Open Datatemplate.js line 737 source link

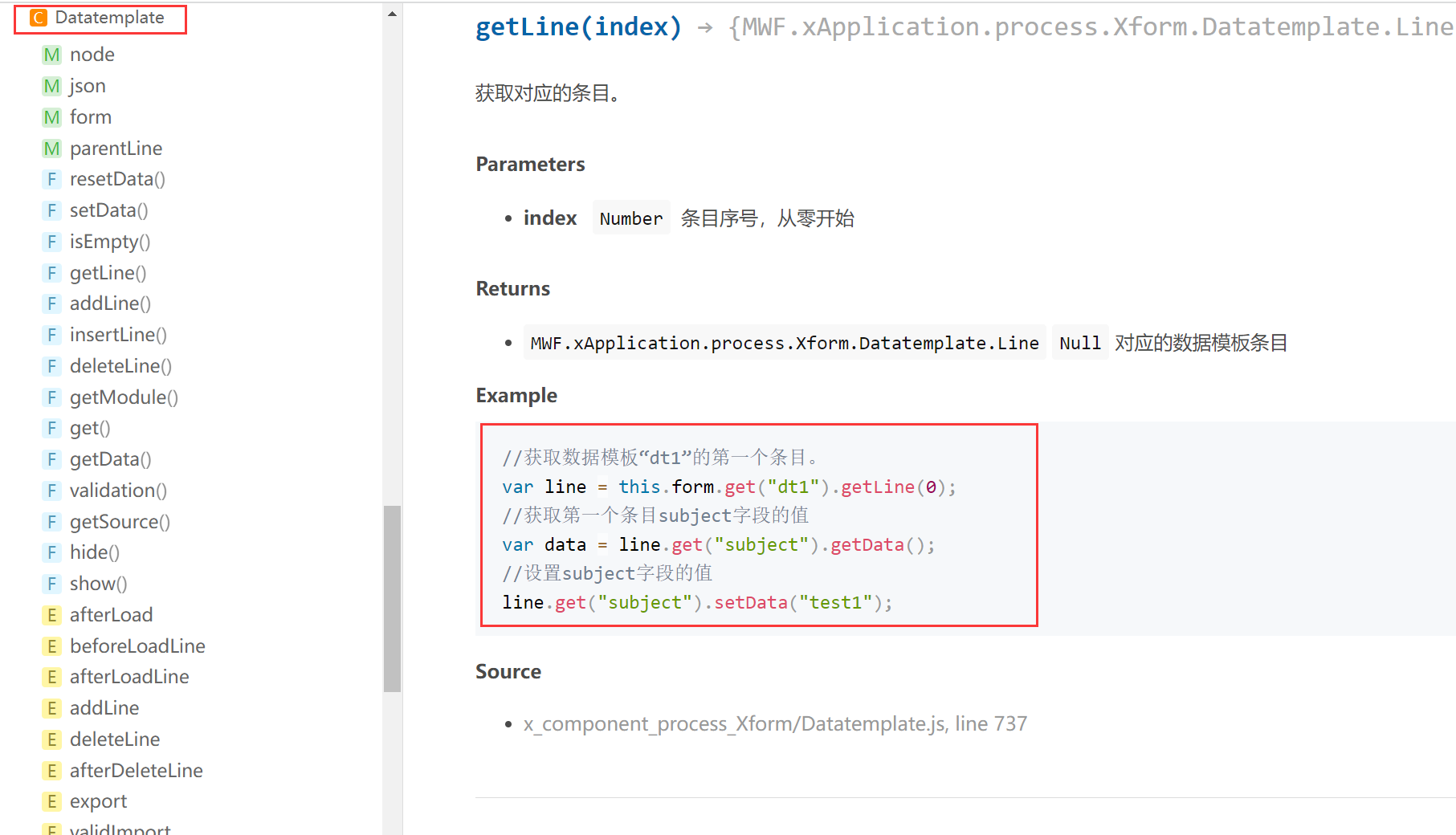[775, 724]
